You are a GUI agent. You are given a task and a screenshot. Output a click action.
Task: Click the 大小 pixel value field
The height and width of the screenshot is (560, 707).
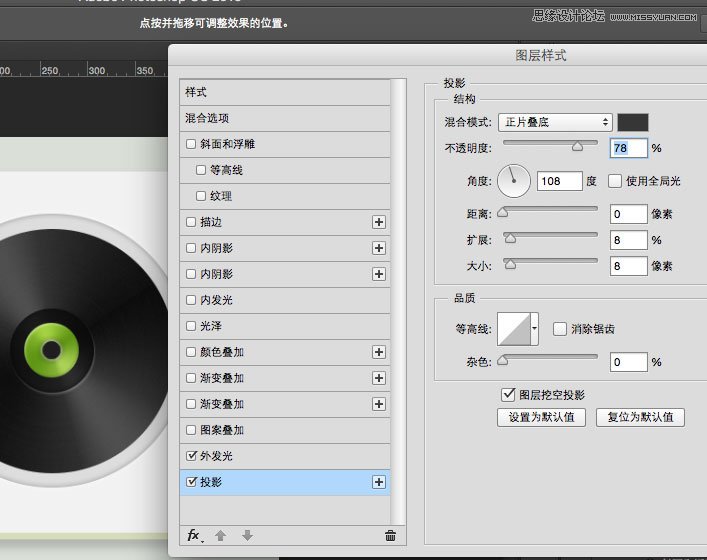click(x=629, y=266)
